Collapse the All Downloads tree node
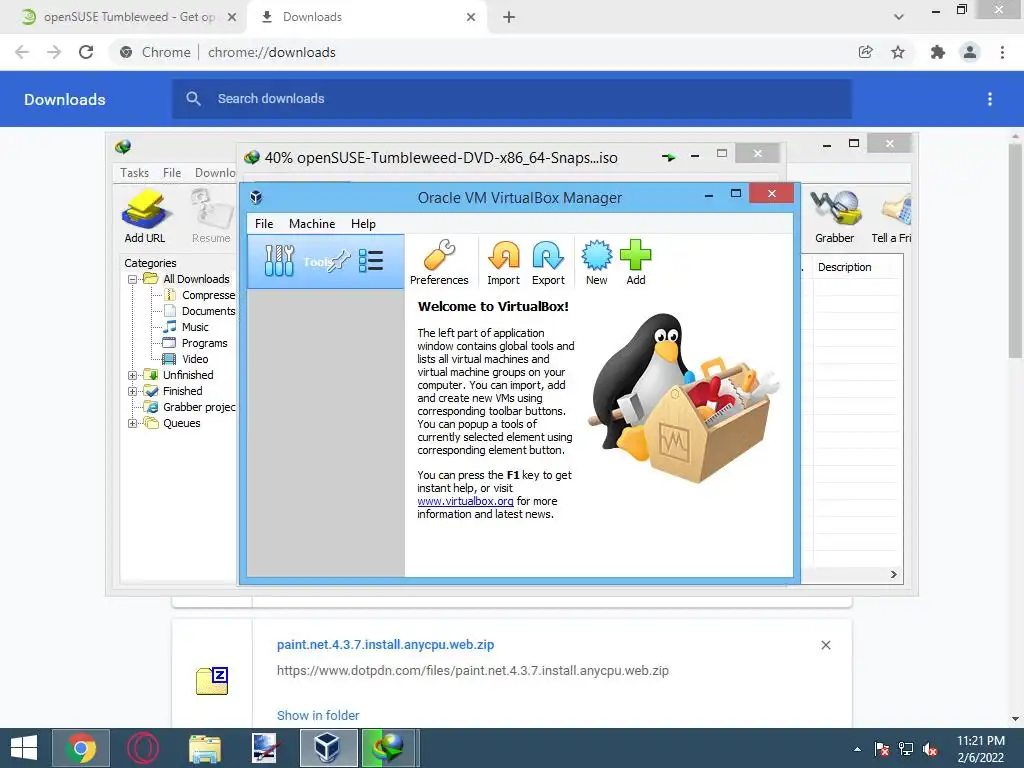 (x=133, y=280)
